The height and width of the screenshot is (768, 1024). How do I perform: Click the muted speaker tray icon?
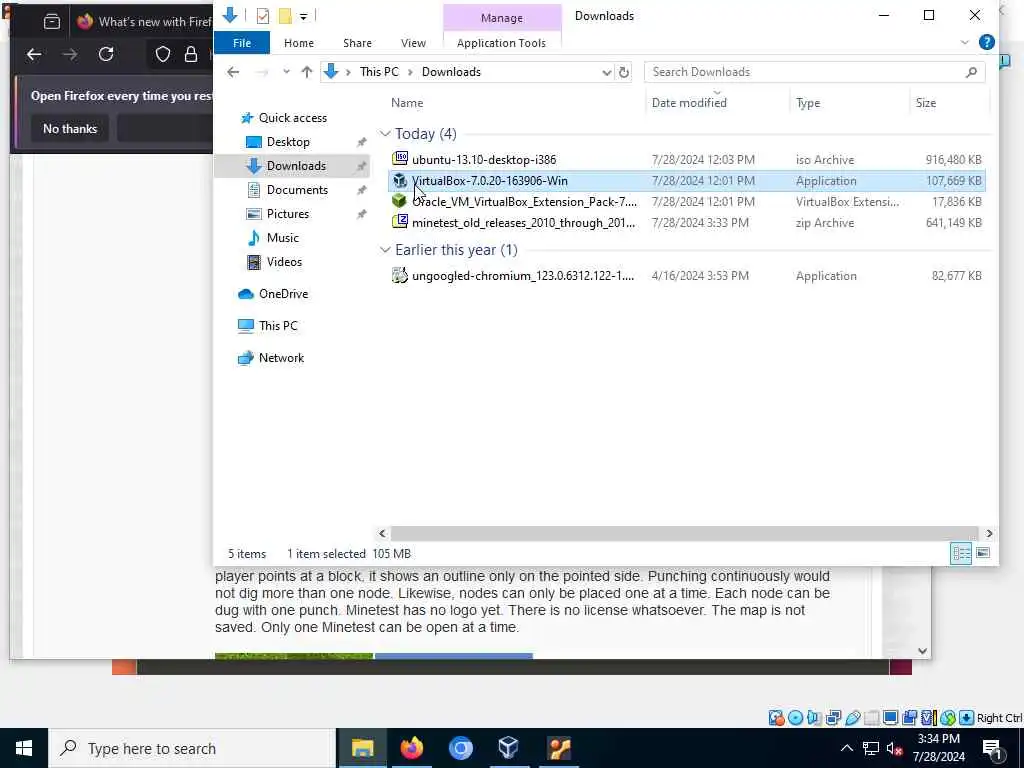895,748
